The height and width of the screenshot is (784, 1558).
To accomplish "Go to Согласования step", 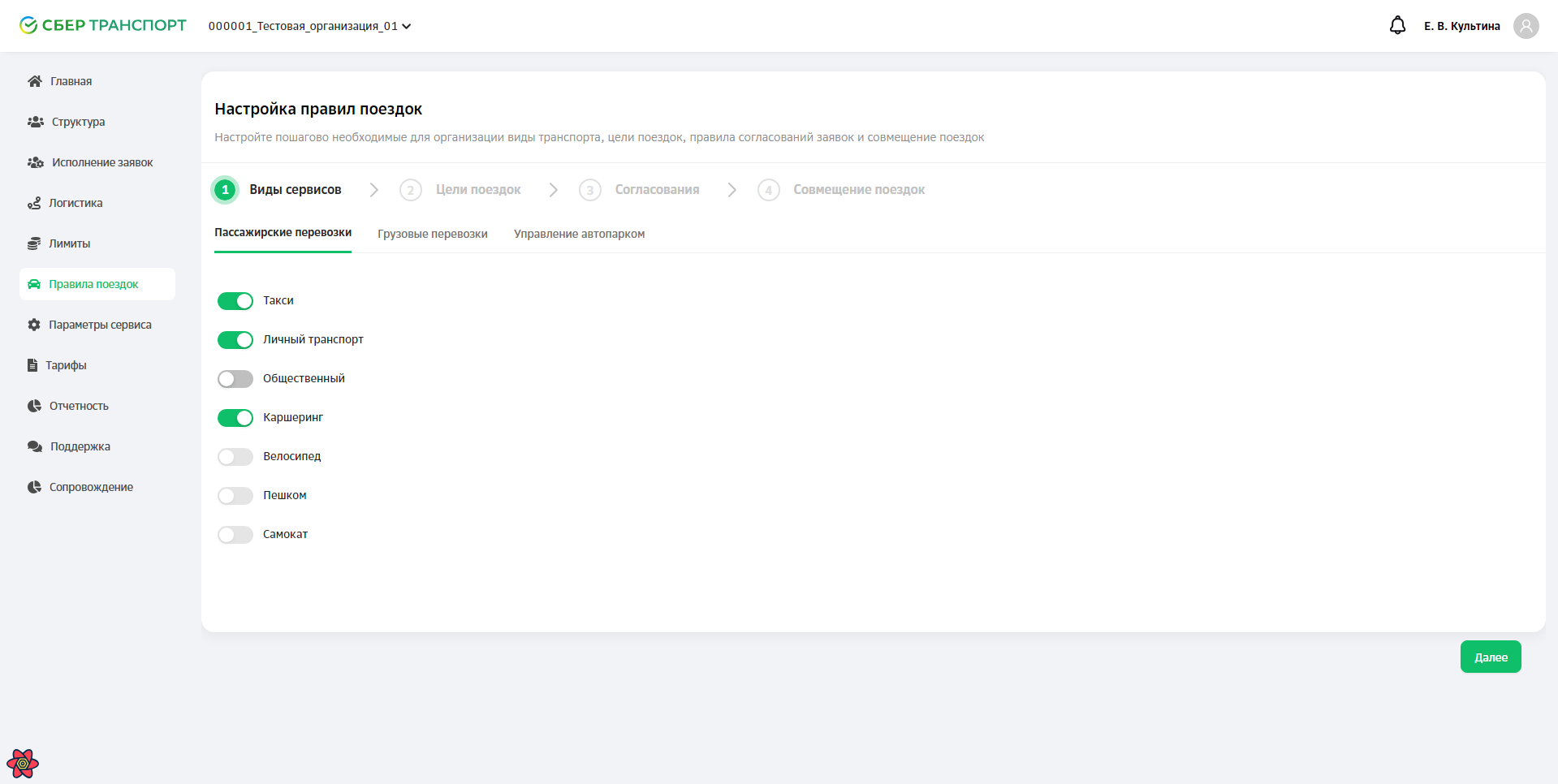I will [657, 190].
